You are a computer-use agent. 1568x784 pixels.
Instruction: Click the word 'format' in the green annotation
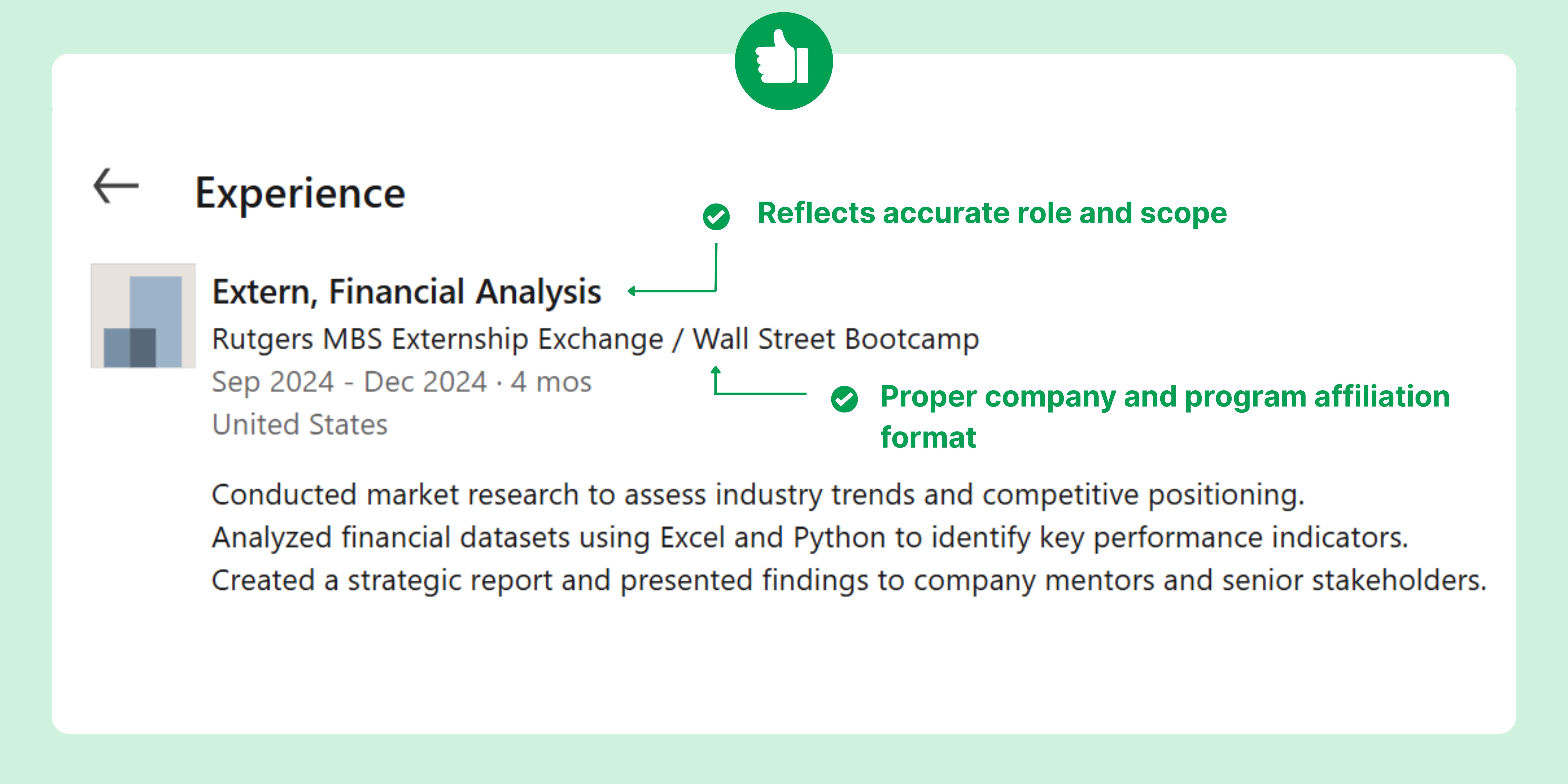pos(928,437)
